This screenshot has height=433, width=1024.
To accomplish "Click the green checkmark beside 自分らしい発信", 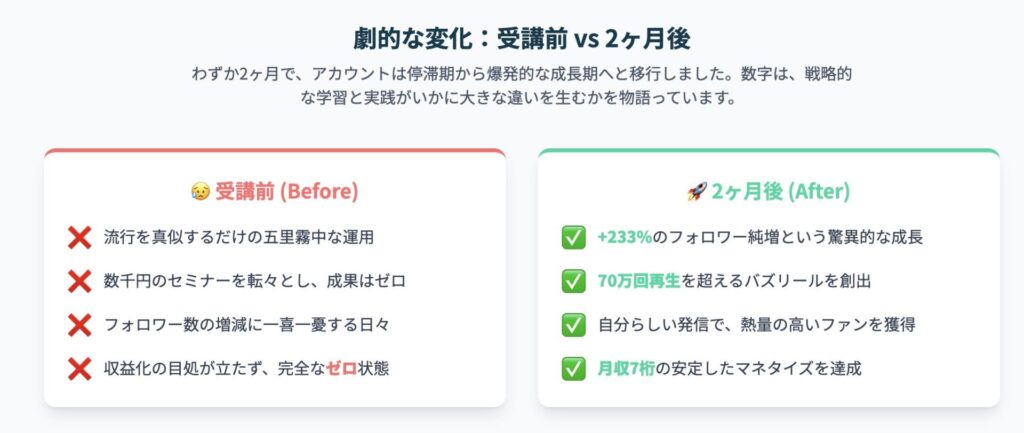I will tap(573, 325).
